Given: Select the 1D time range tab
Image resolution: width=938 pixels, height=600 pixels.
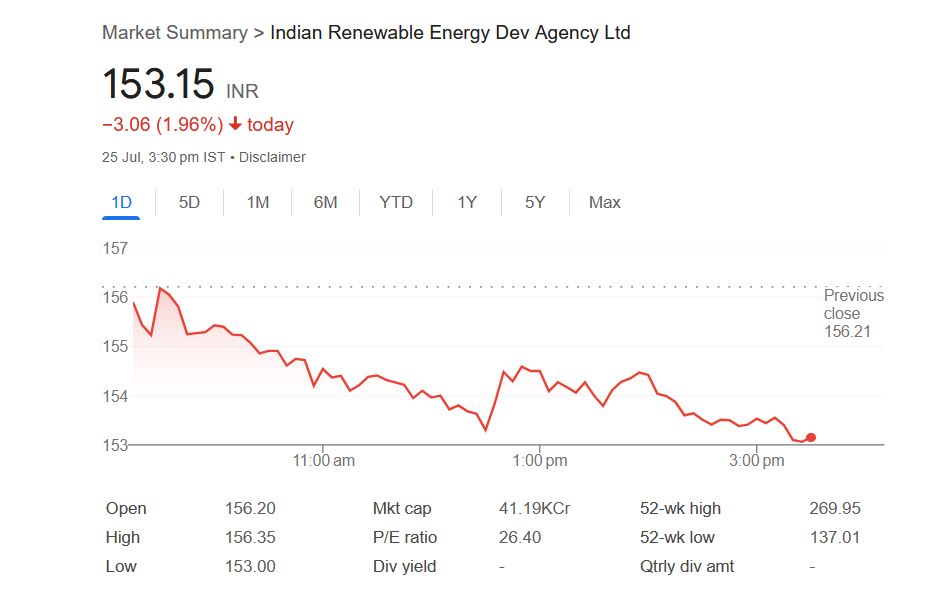Looking at the screenshot, I should [121, 202].
